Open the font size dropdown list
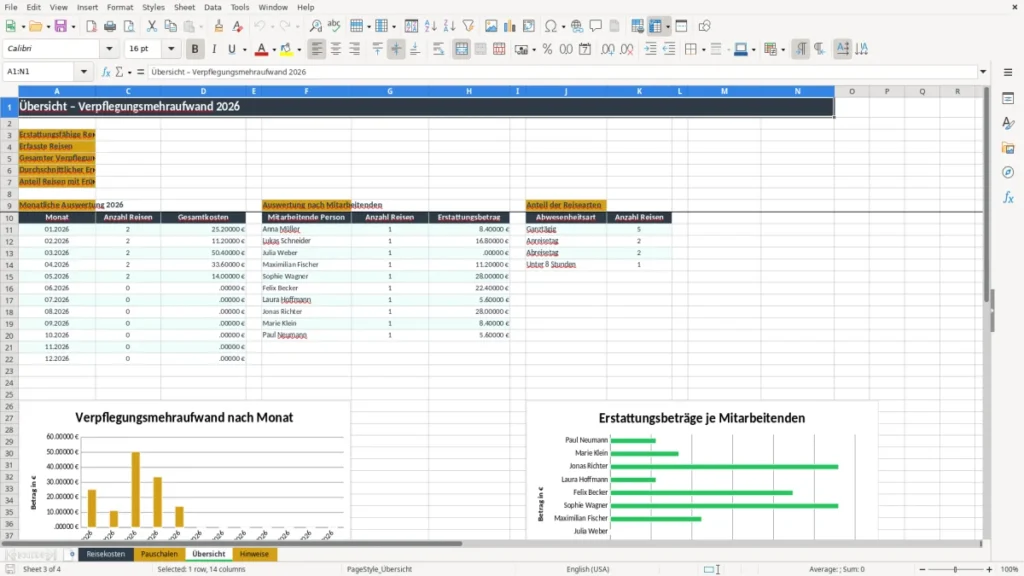Viewport: 1024px width, 576px height. click(x=171, y=49)
